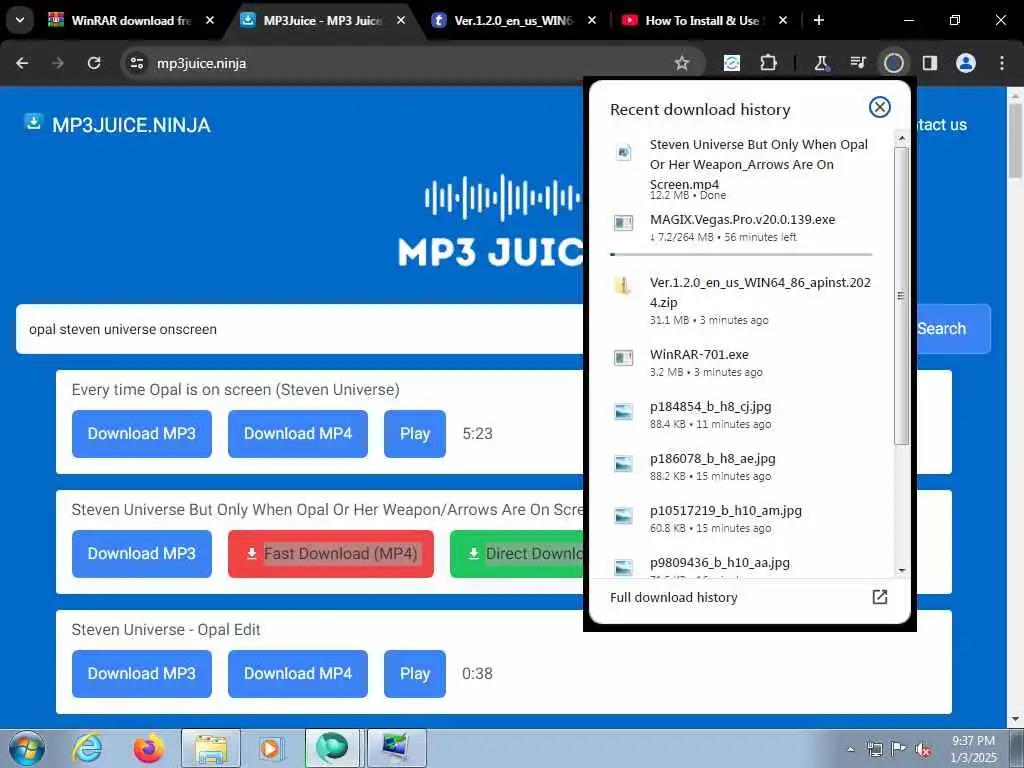
Task: Open the Ver.1.2.0_en_us_WIN64_86_apinst zip entry
Action: click(x=741, y=300)
